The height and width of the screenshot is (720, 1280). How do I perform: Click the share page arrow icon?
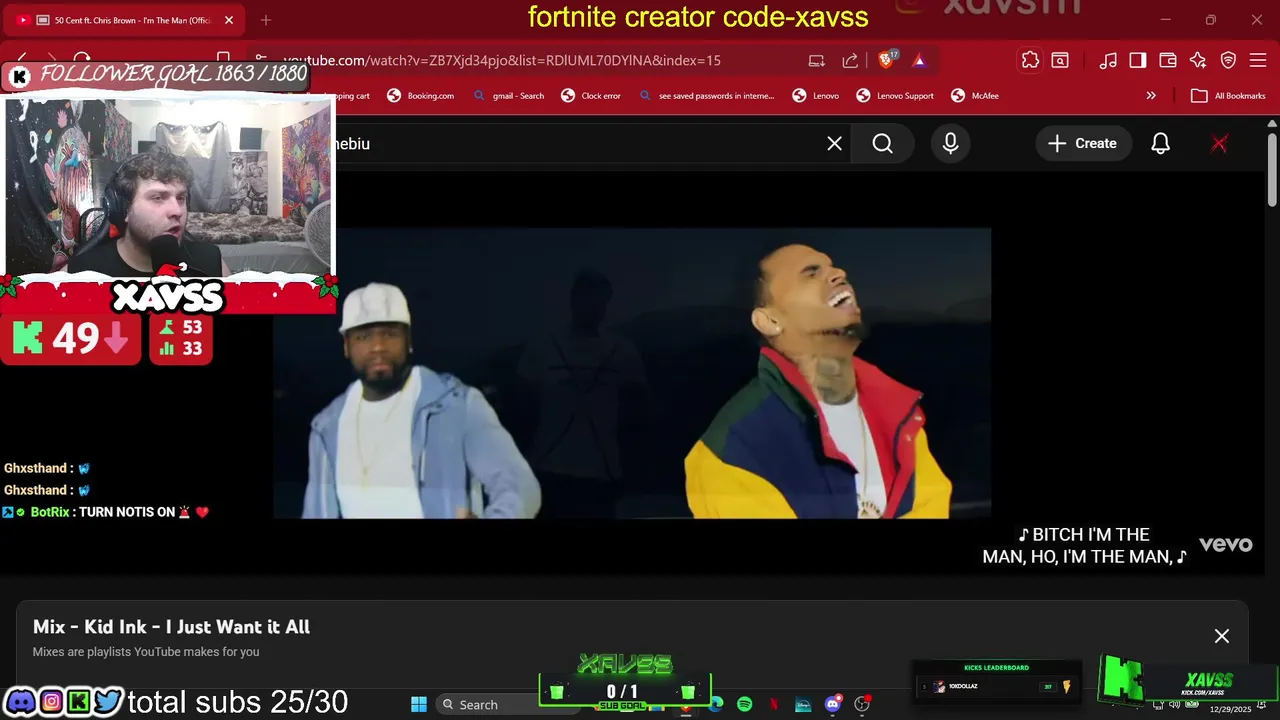[x=850, y=60]
